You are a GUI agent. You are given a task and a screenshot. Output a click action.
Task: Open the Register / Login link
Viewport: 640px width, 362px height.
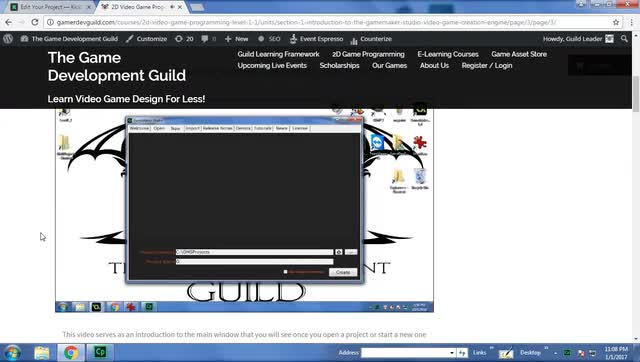tap(487, 66)
